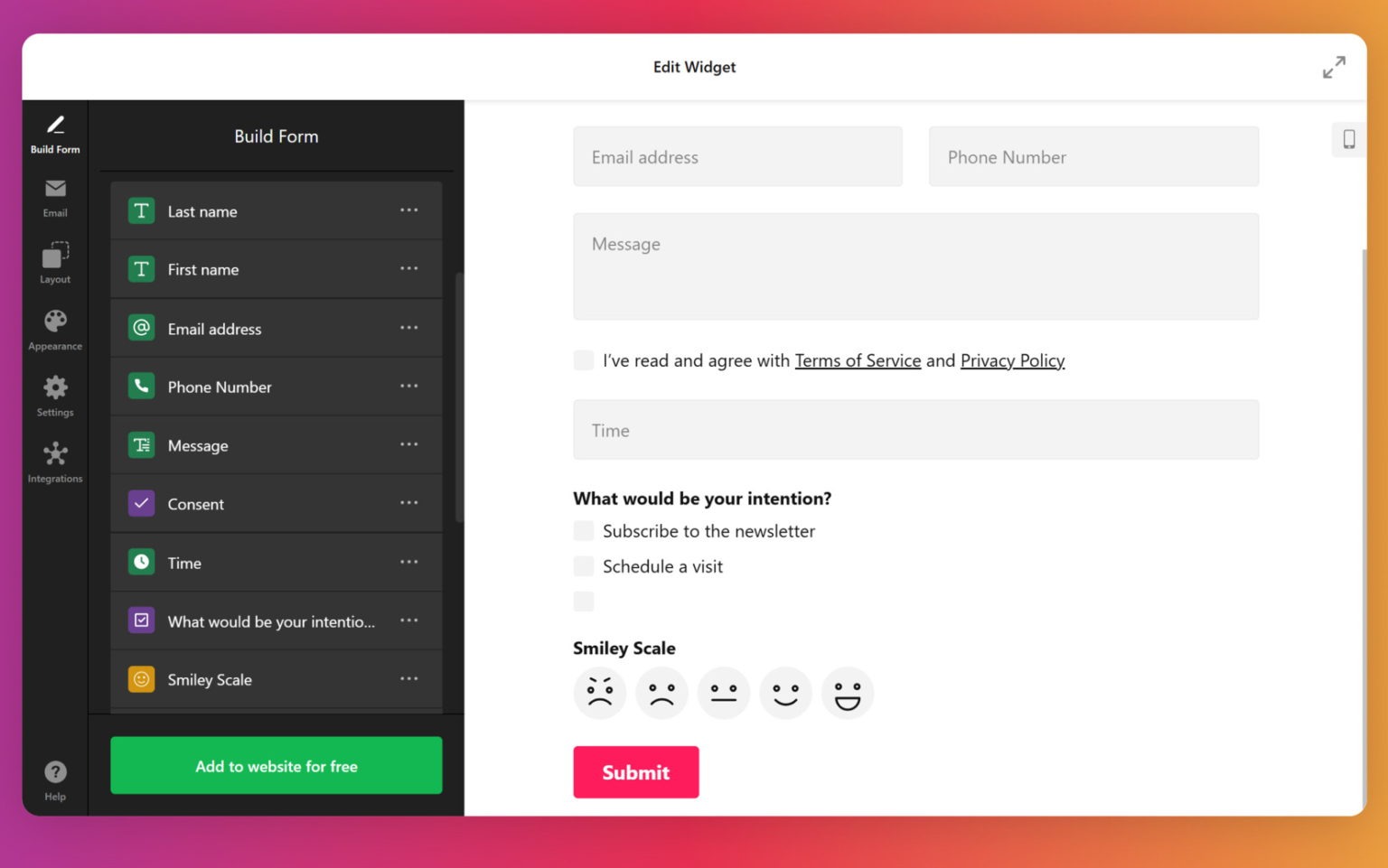Check the Subscribe to the newsletter option
Screen dimensions: 1388x868
583,531
